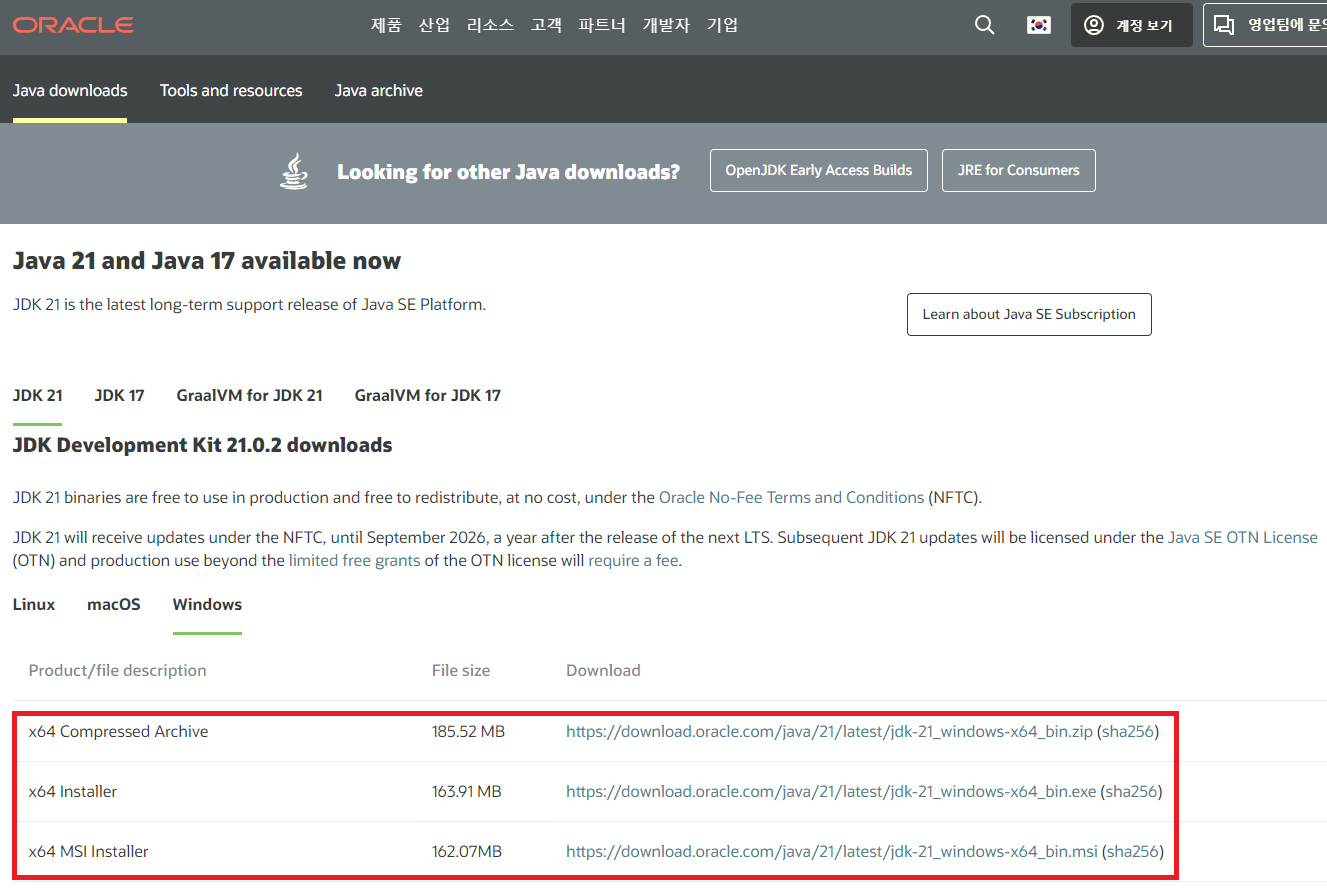Click Learn about Java SE Subscription

point(1029,314)
